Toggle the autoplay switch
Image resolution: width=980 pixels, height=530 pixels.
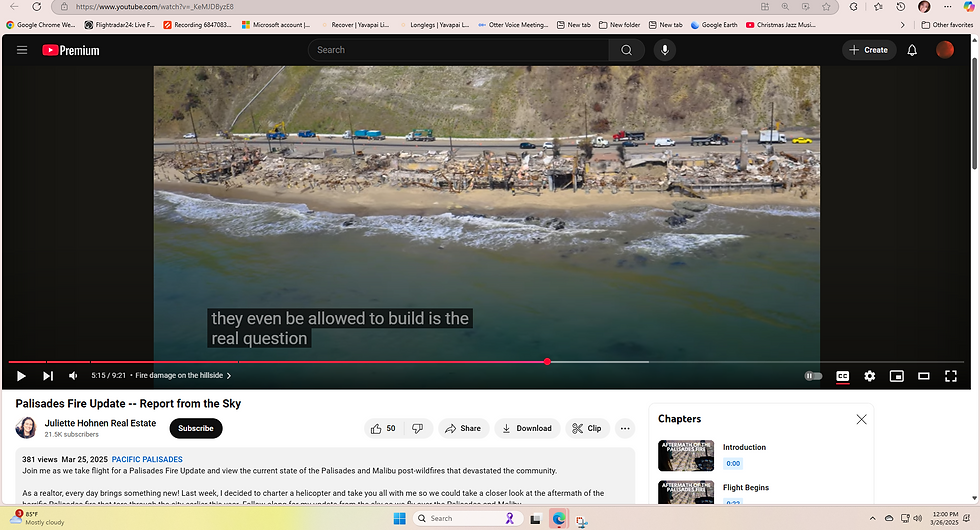click(x=812, y=376)
